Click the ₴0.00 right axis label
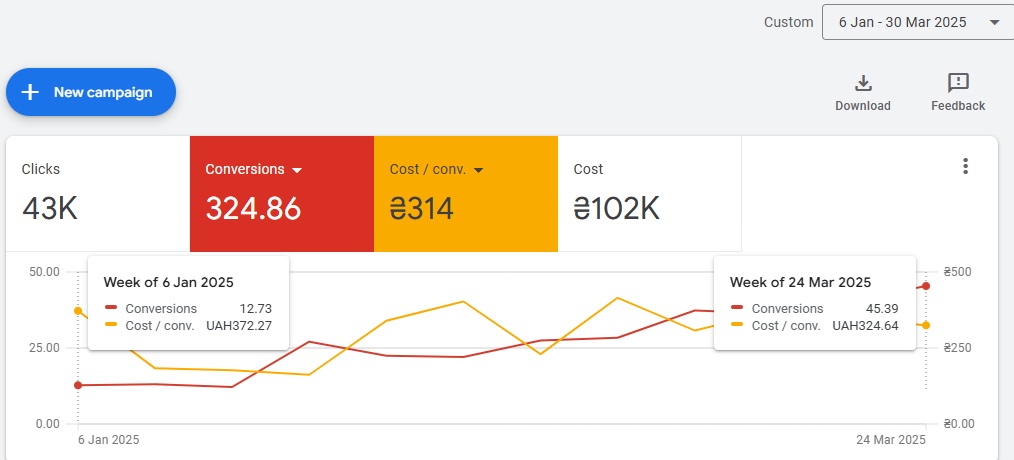 coord(958,424)
